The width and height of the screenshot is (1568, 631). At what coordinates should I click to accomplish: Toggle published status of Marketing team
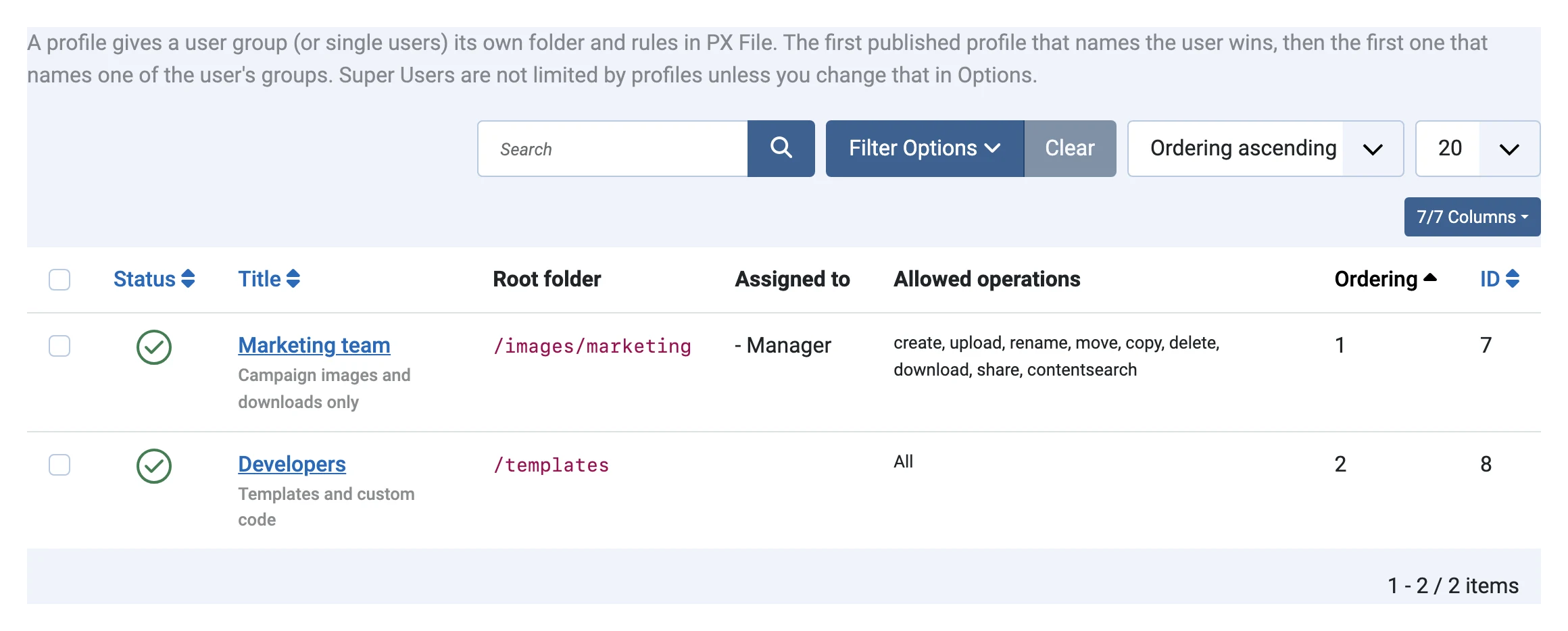154,347
